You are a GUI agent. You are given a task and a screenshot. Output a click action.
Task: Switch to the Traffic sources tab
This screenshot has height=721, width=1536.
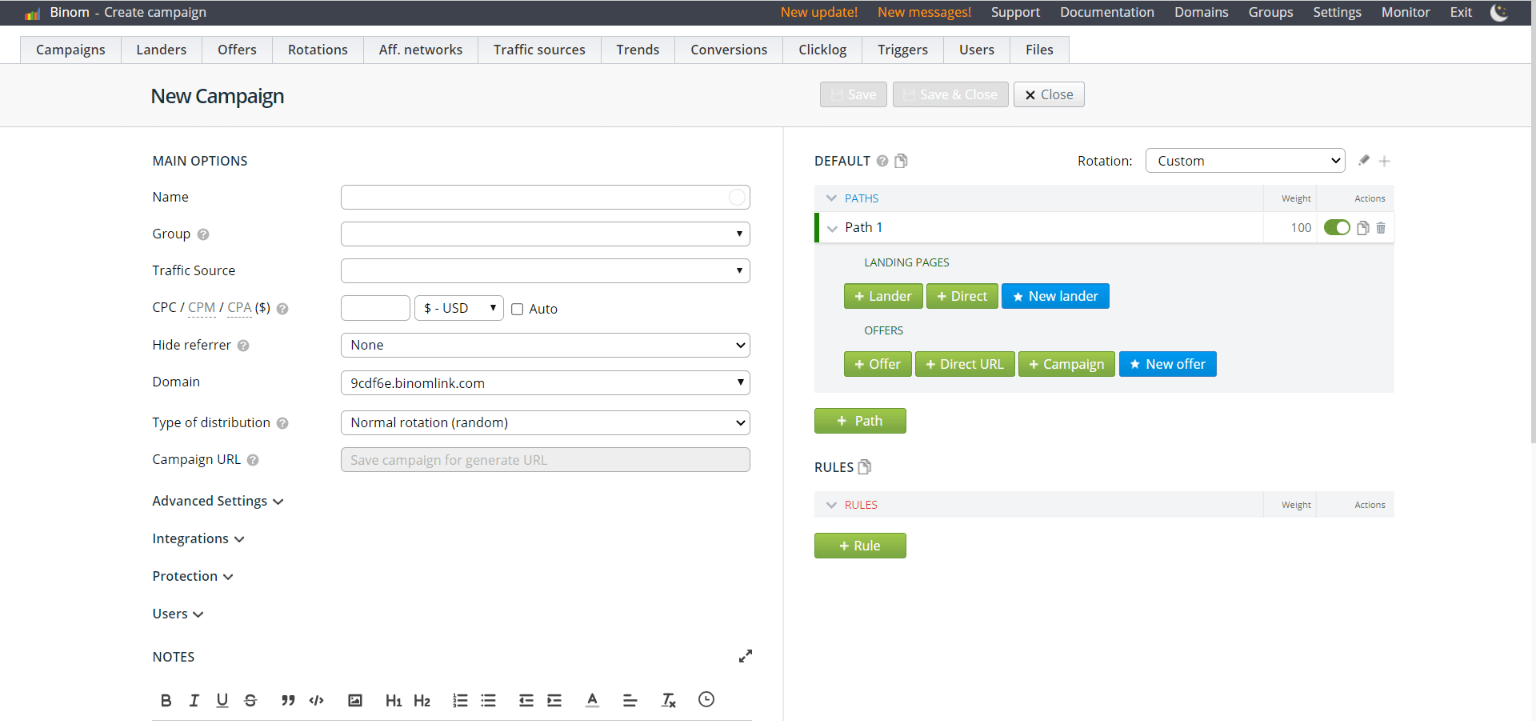(539, 50)
